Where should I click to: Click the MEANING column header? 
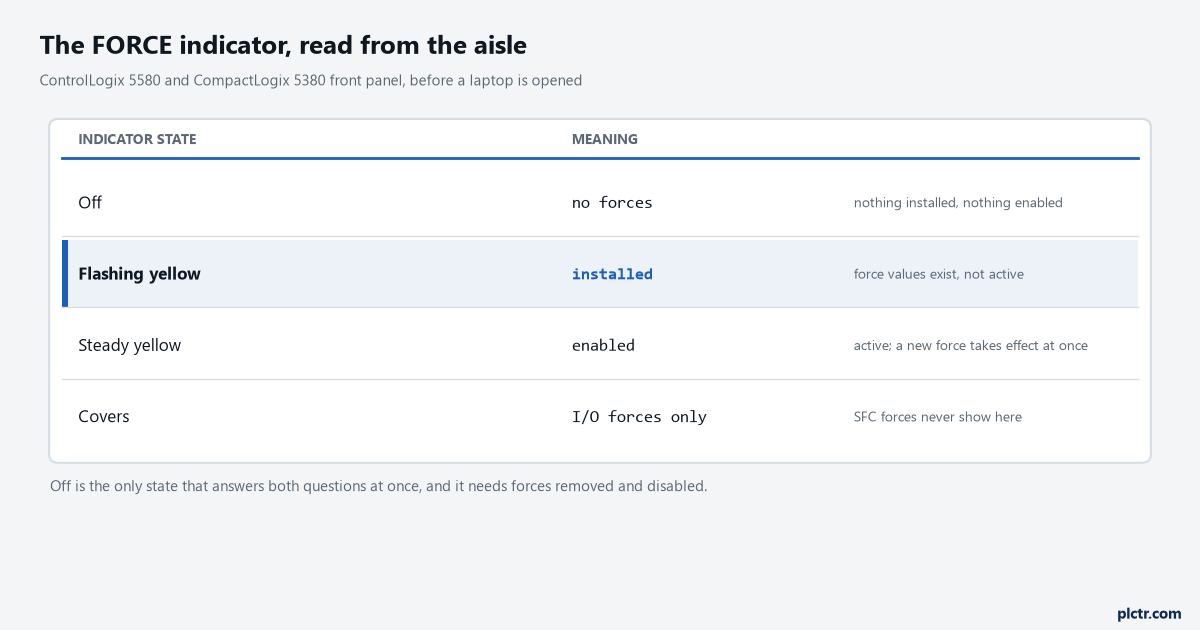(x=605, y=139)
